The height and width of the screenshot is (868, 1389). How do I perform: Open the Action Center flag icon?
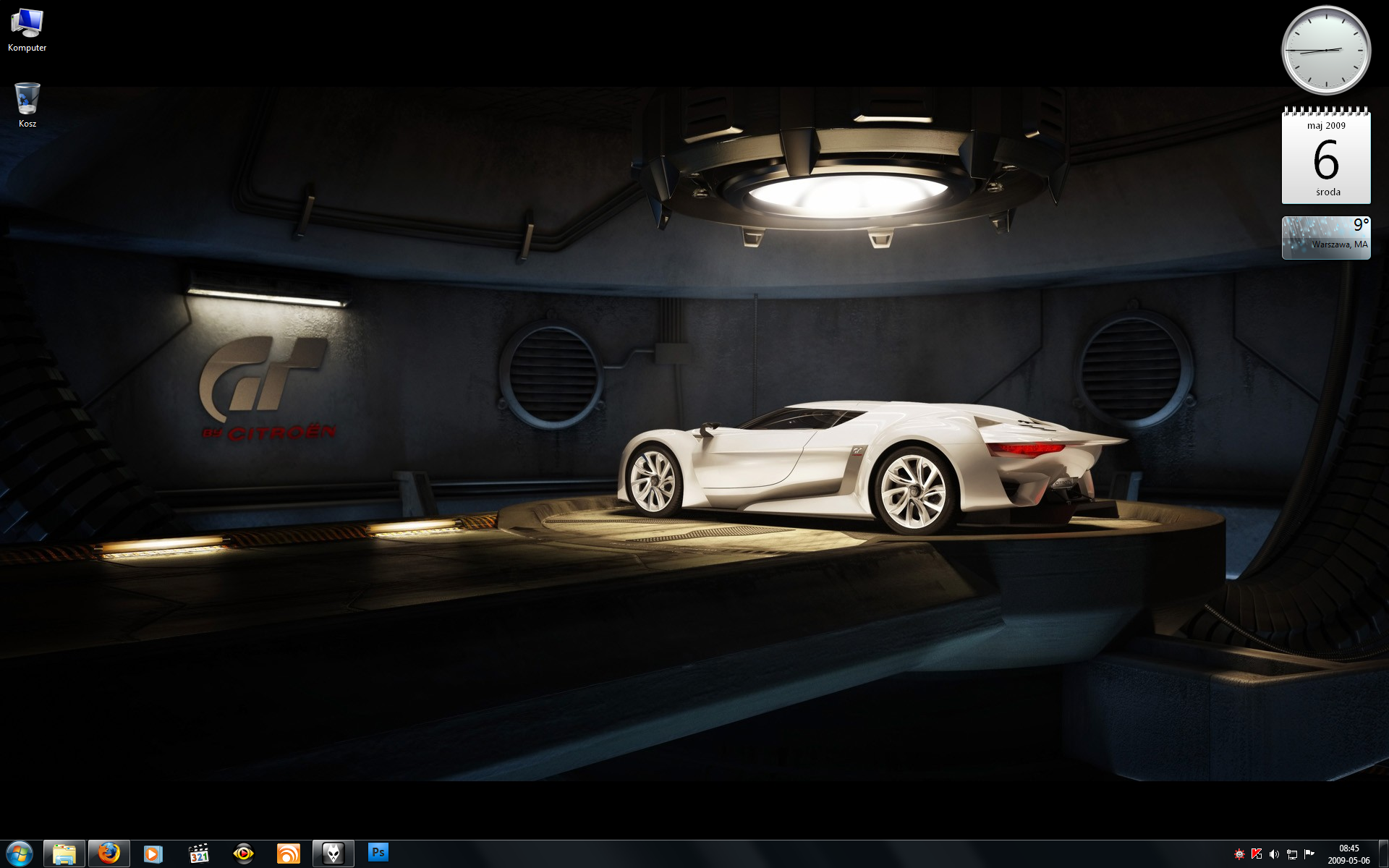tap(1309, 854)
